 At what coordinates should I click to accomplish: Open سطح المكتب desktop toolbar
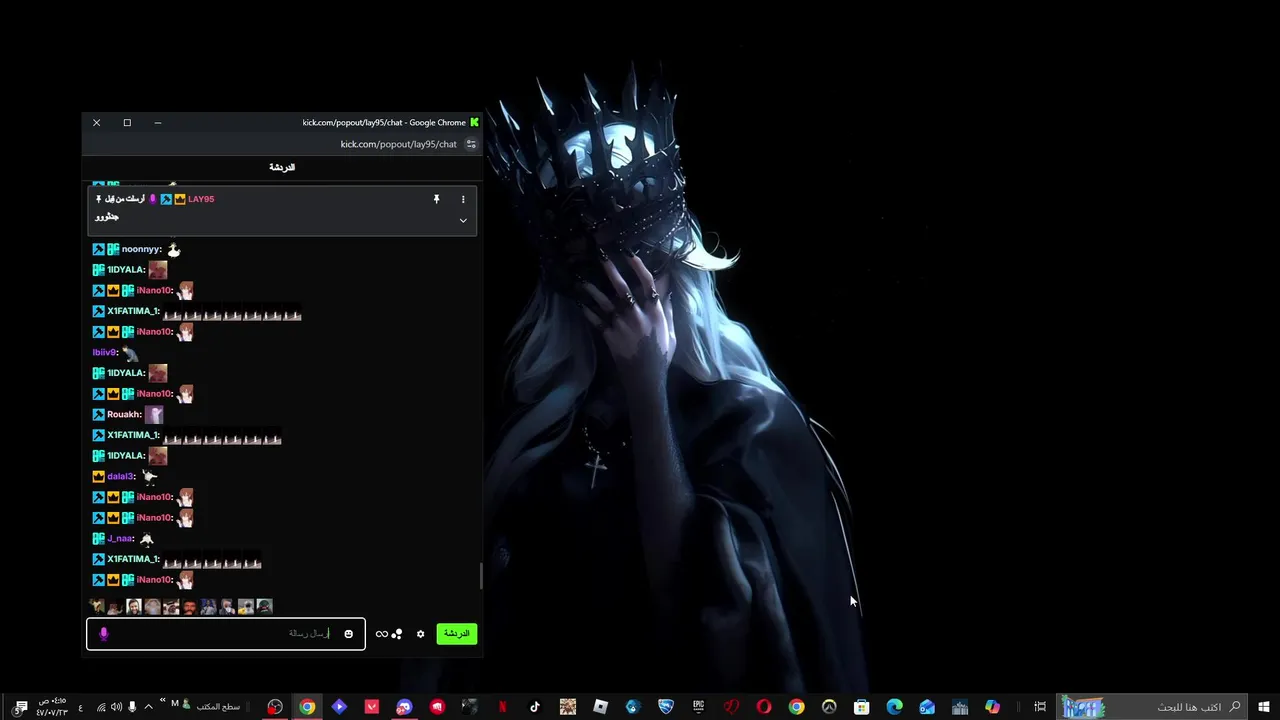[218, 707]
